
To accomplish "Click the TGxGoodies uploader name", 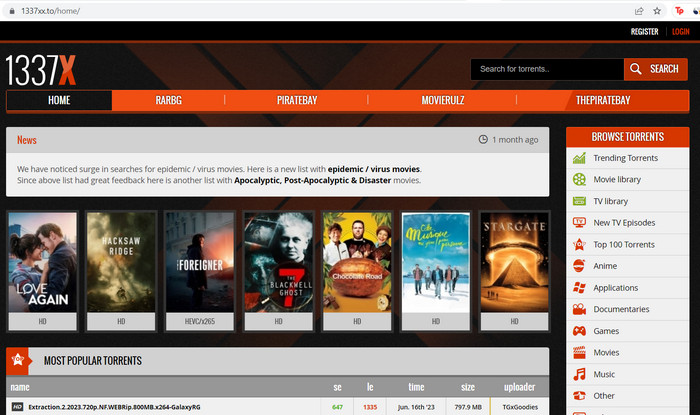I will 520,407.
